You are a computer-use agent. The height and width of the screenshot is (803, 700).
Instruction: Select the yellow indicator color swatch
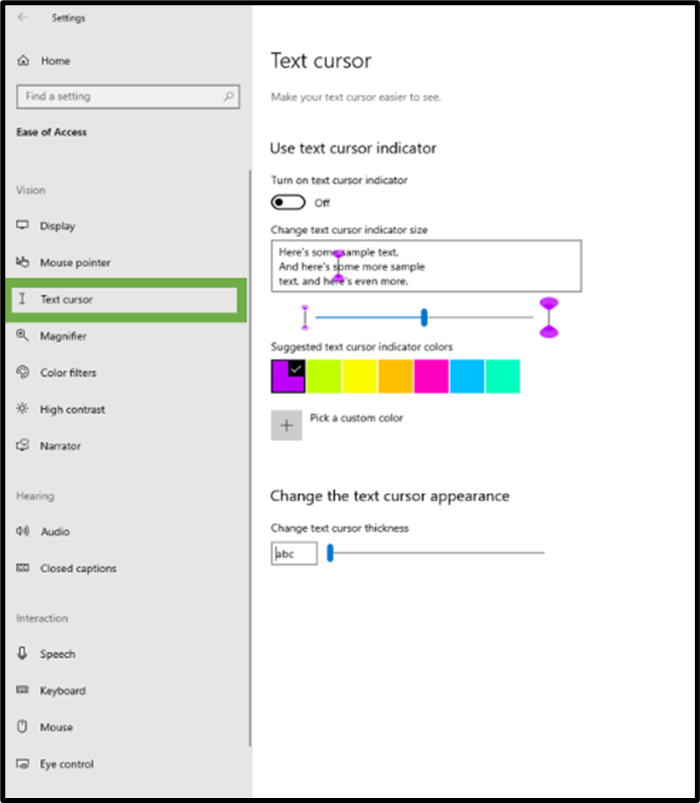(359, 376)
